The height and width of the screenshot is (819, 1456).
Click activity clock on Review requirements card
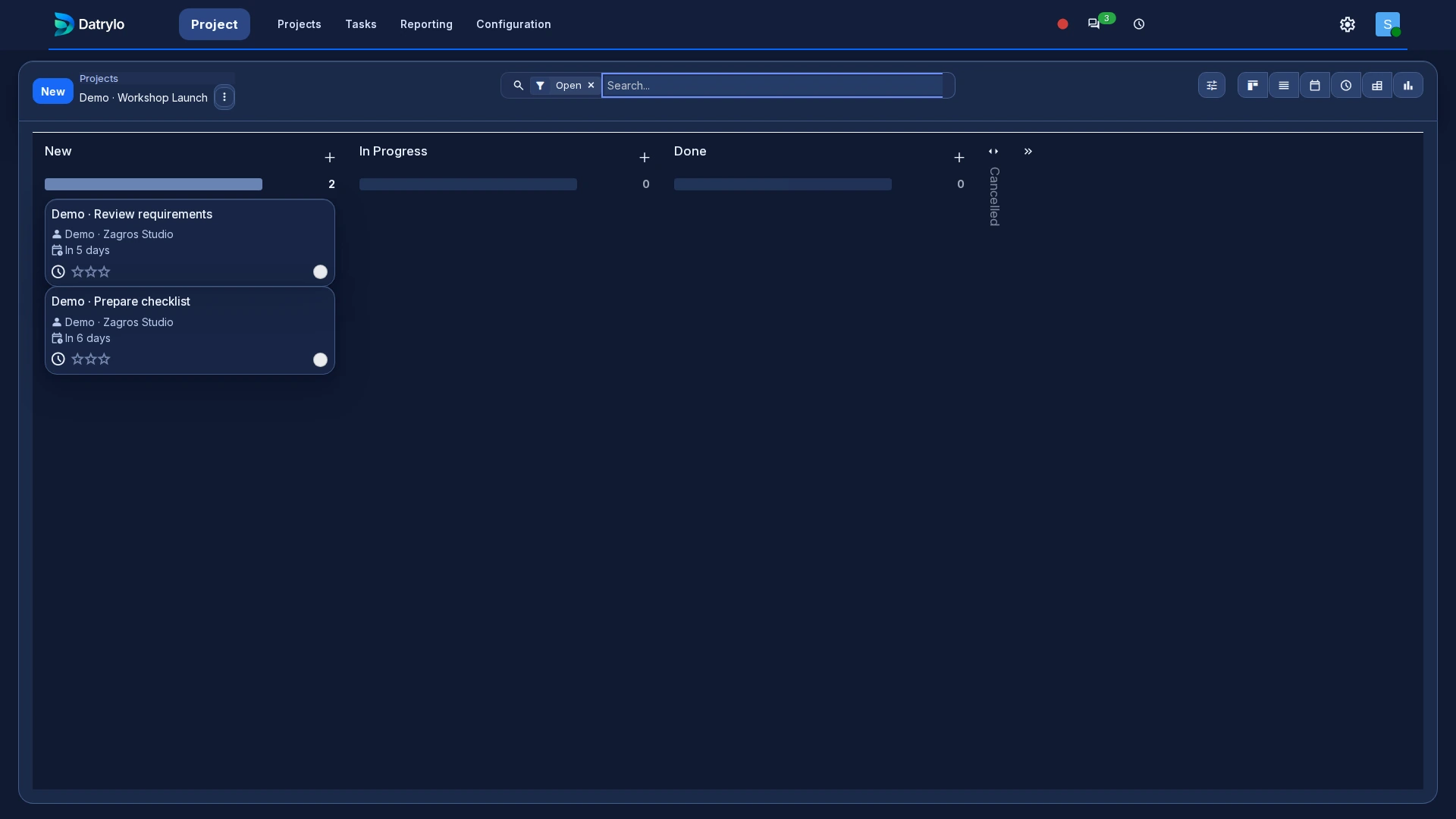pos(58,271)
